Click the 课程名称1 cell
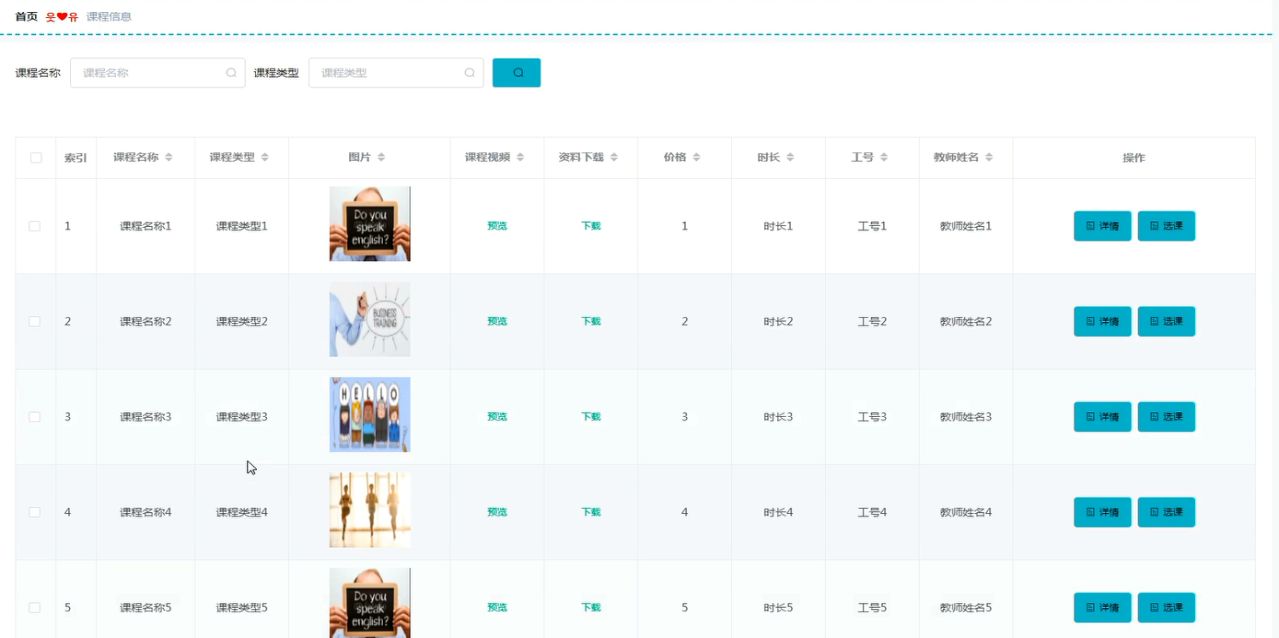Screen dimensions: 1279x638 click(x=146, y=226)
